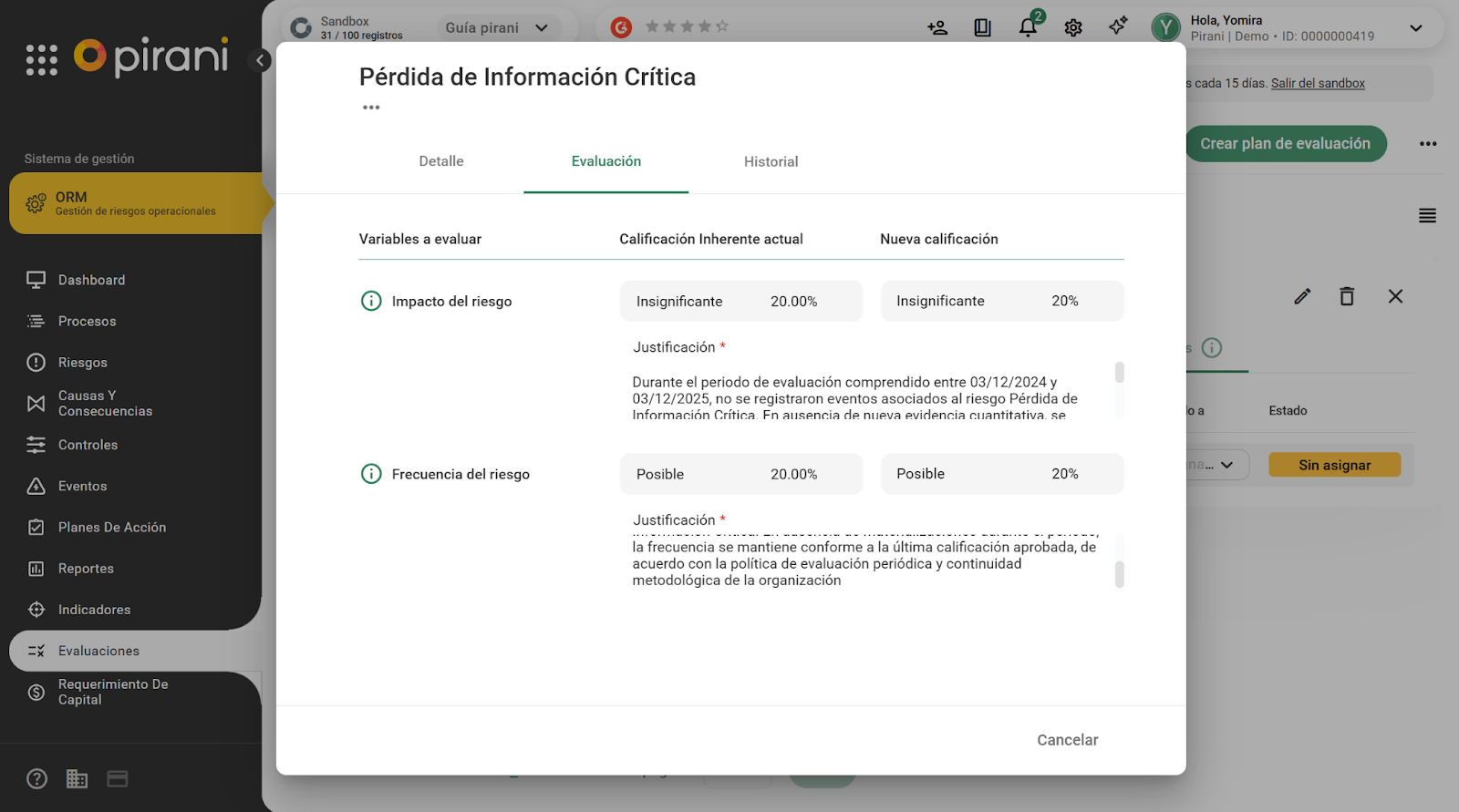Image resolution: width=1459 pixels, height=812 pixels.
Task: Click the AI sparkle icon in header
Action: (x=1118, y=26)
